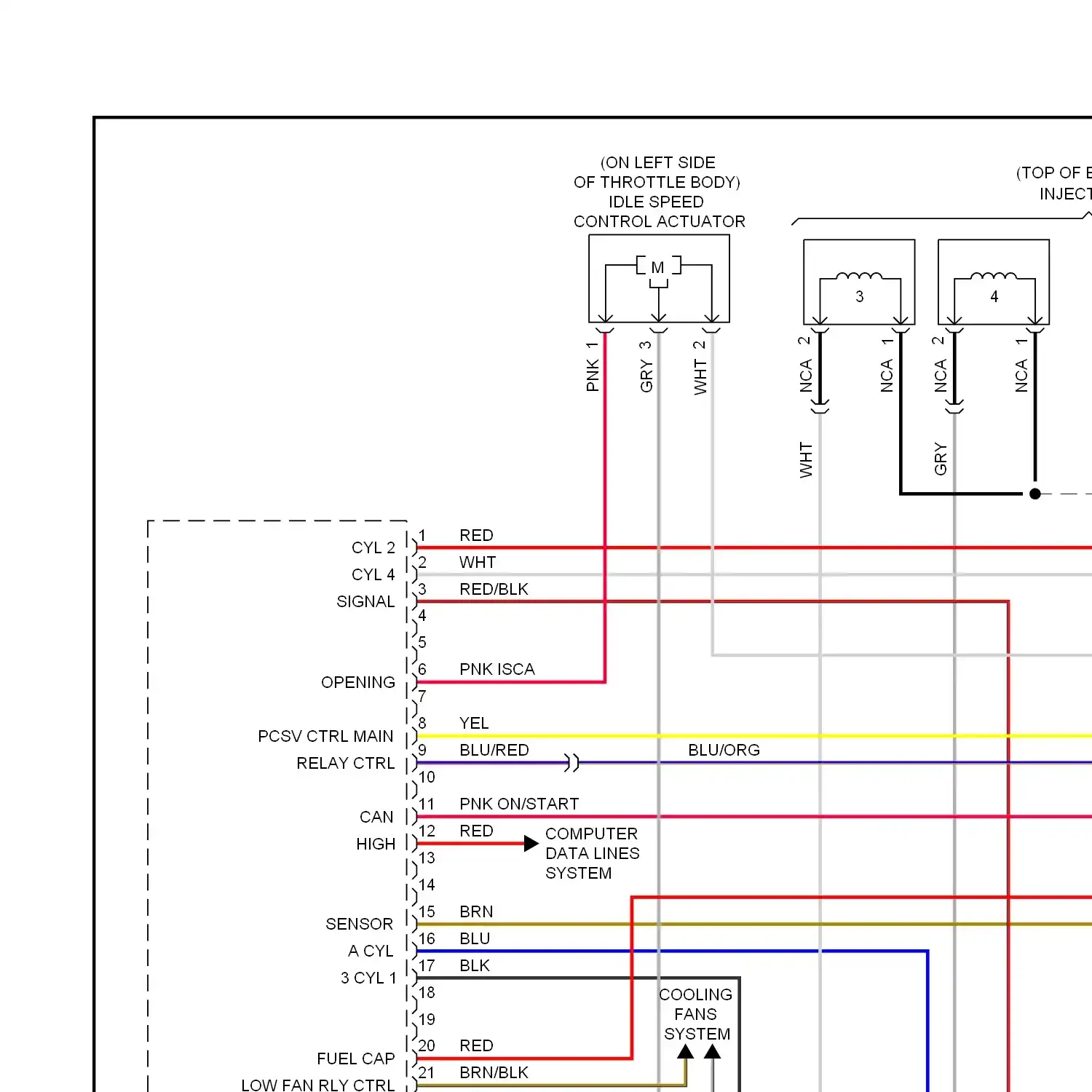Click the vertical 'WHT' label below injector 3
Screen dimensions: 1092x1092
(805, 459)
